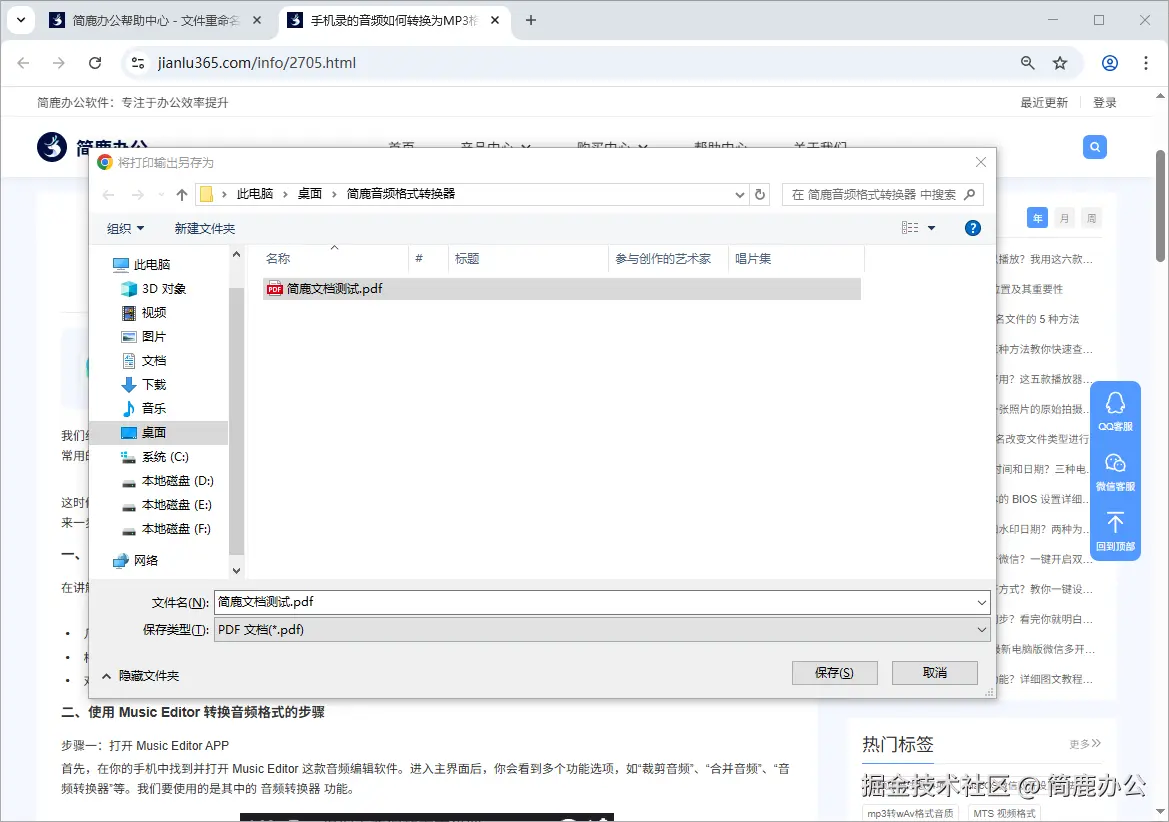Click the 文件名 input field

(x=602, y=602)
